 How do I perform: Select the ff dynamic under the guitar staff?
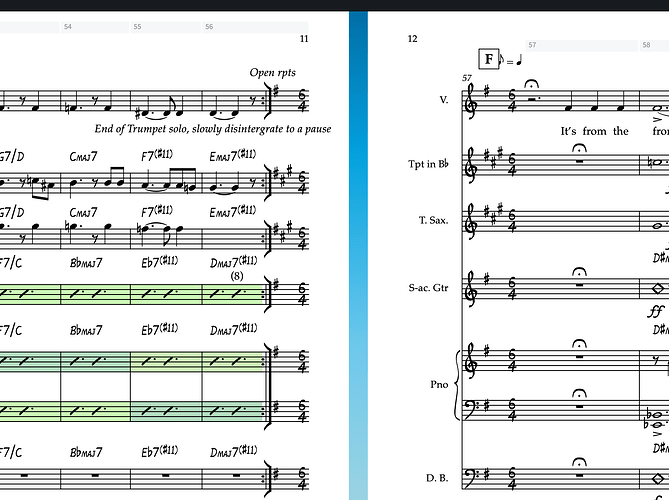pos(655,312)
